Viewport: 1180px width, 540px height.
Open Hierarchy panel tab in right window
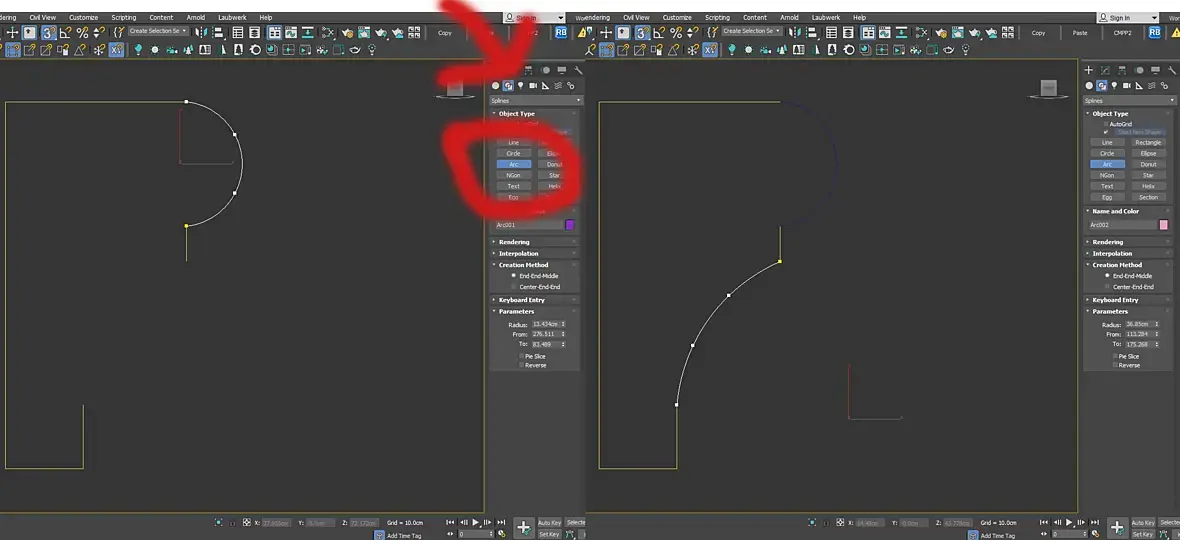1120,70
